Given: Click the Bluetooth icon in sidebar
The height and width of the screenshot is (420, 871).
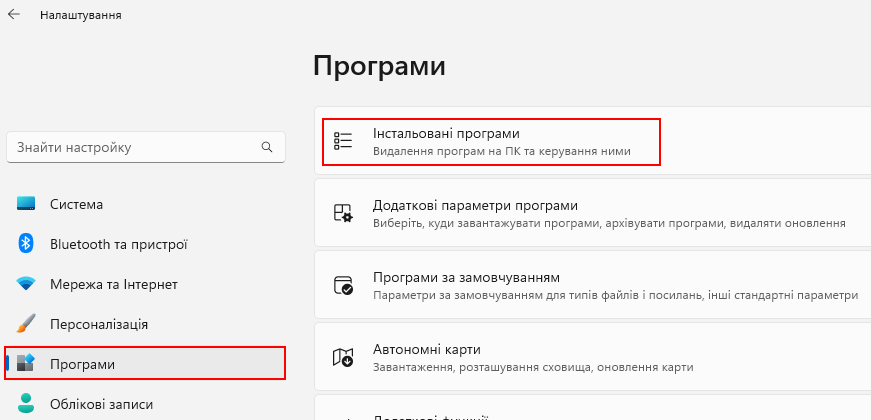Looking at the screenshot, I should (26, 244).
